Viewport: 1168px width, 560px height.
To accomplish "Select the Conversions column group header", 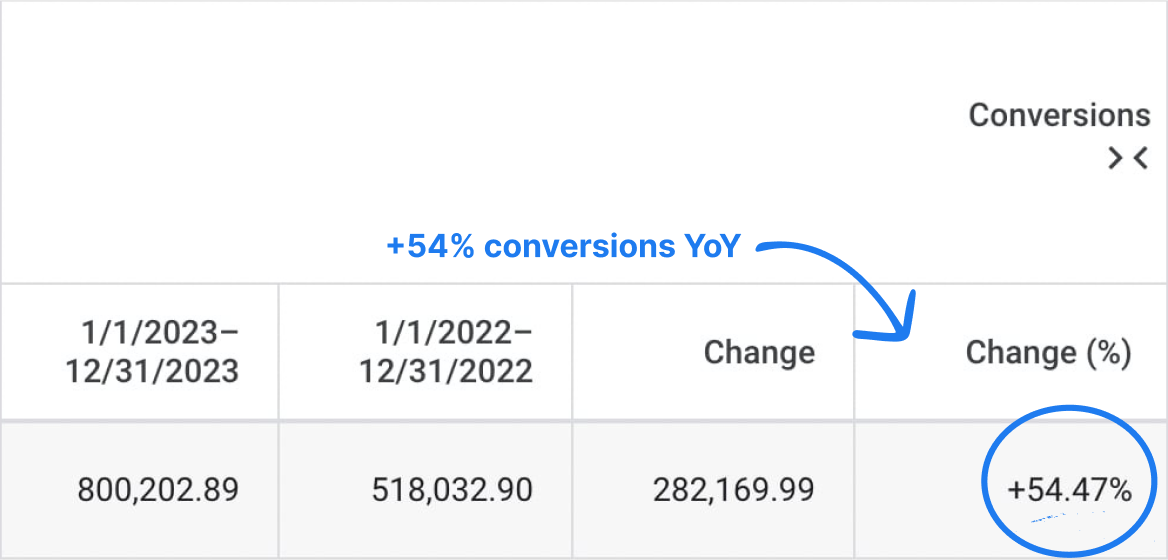I will (x=1059, y=115).
